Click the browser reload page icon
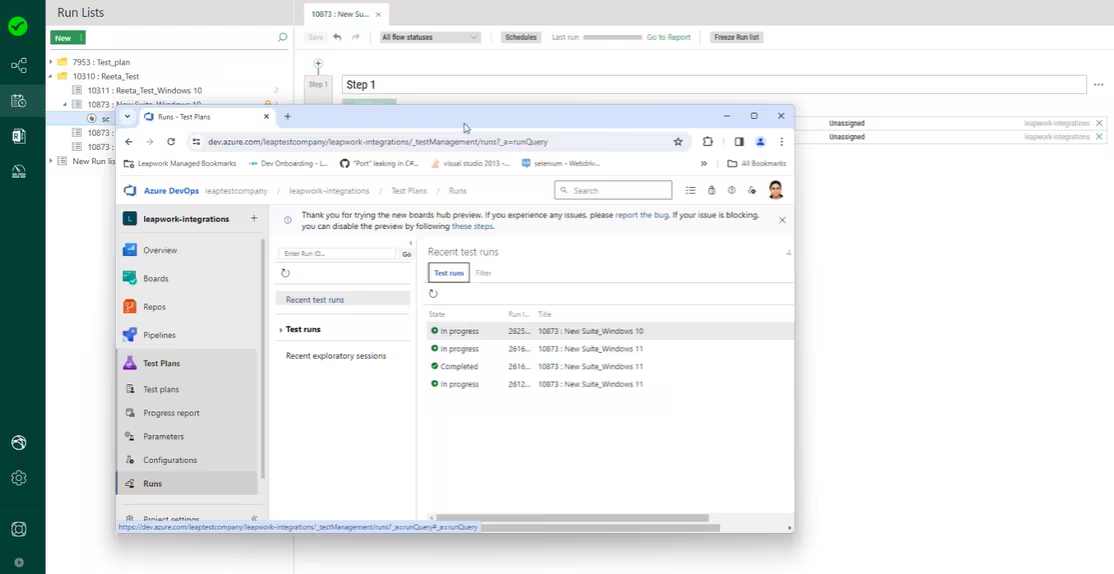 [x=171, y=142]
